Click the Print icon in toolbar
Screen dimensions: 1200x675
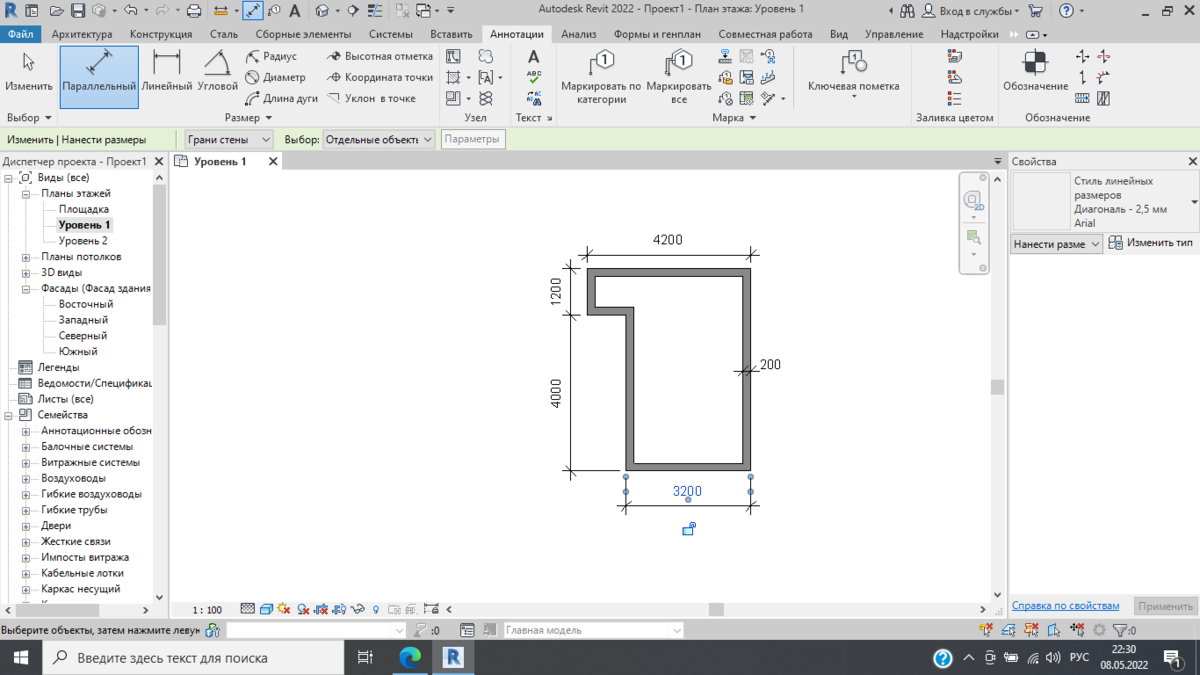[x=194, y=11]
